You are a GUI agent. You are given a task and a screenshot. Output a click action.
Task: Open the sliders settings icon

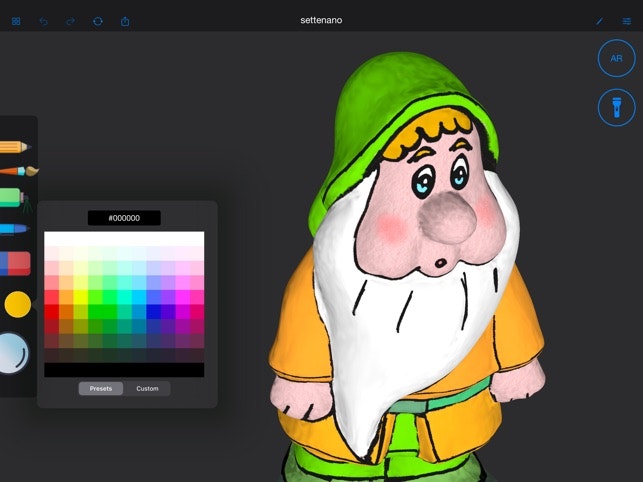click(x=626, y=21)
